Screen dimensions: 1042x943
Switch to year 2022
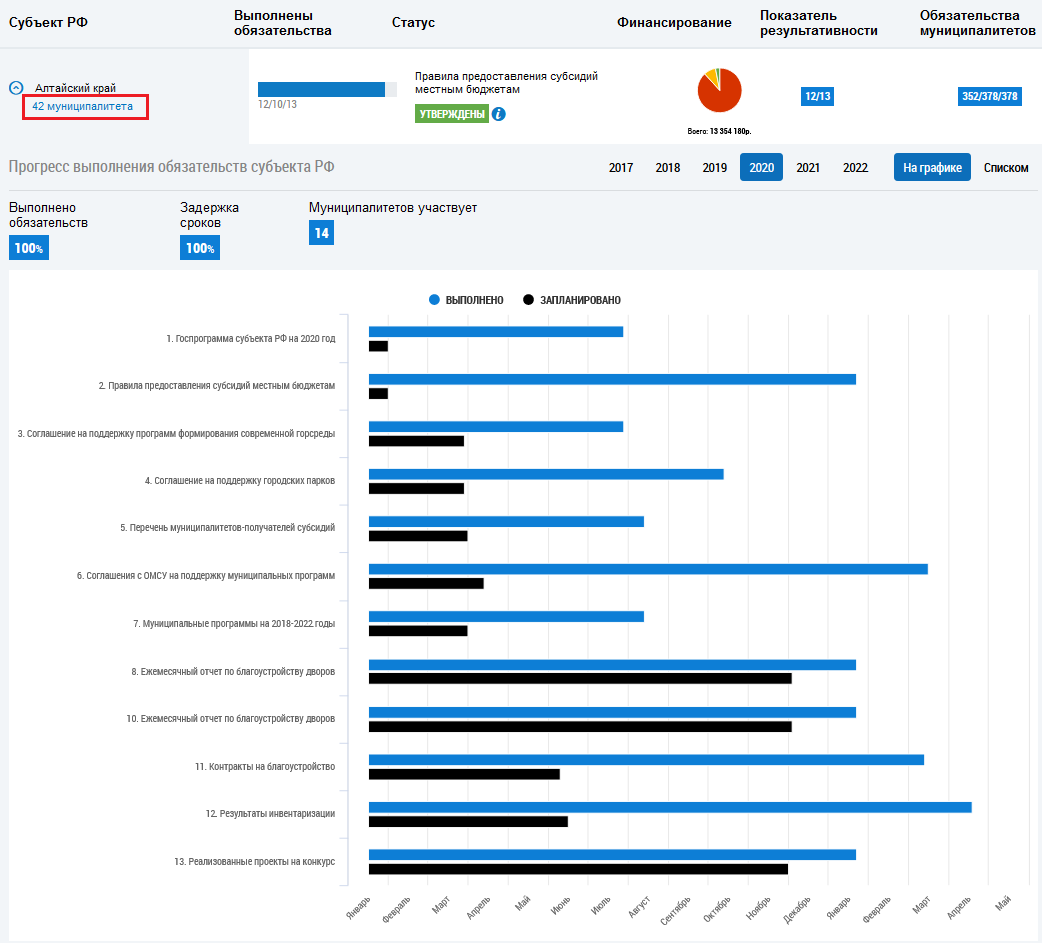pyautogui.click(x=855, y=168)
